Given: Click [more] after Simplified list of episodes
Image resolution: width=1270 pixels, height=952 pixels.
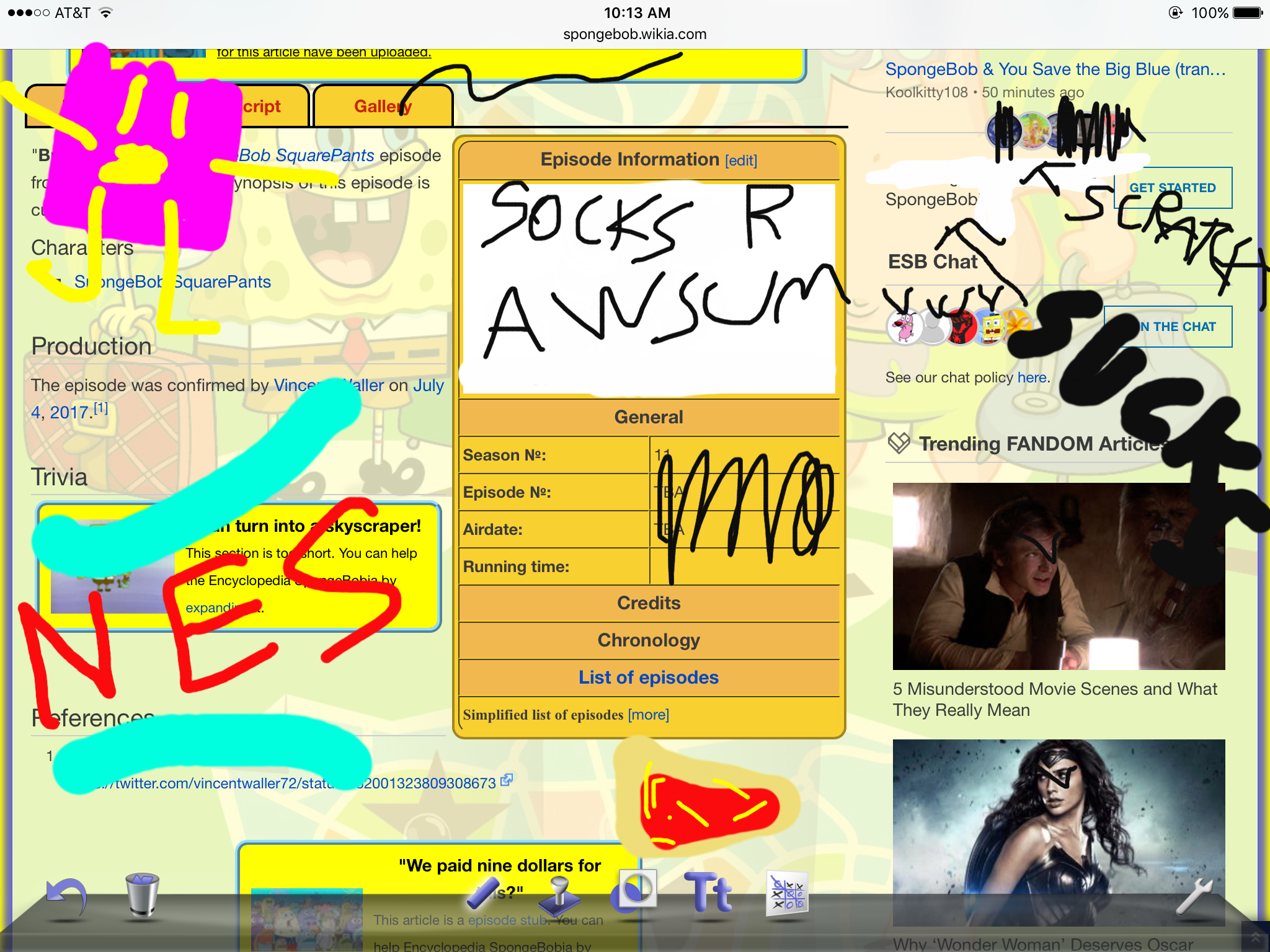Looking at the screenshot, I should (649, 715).
